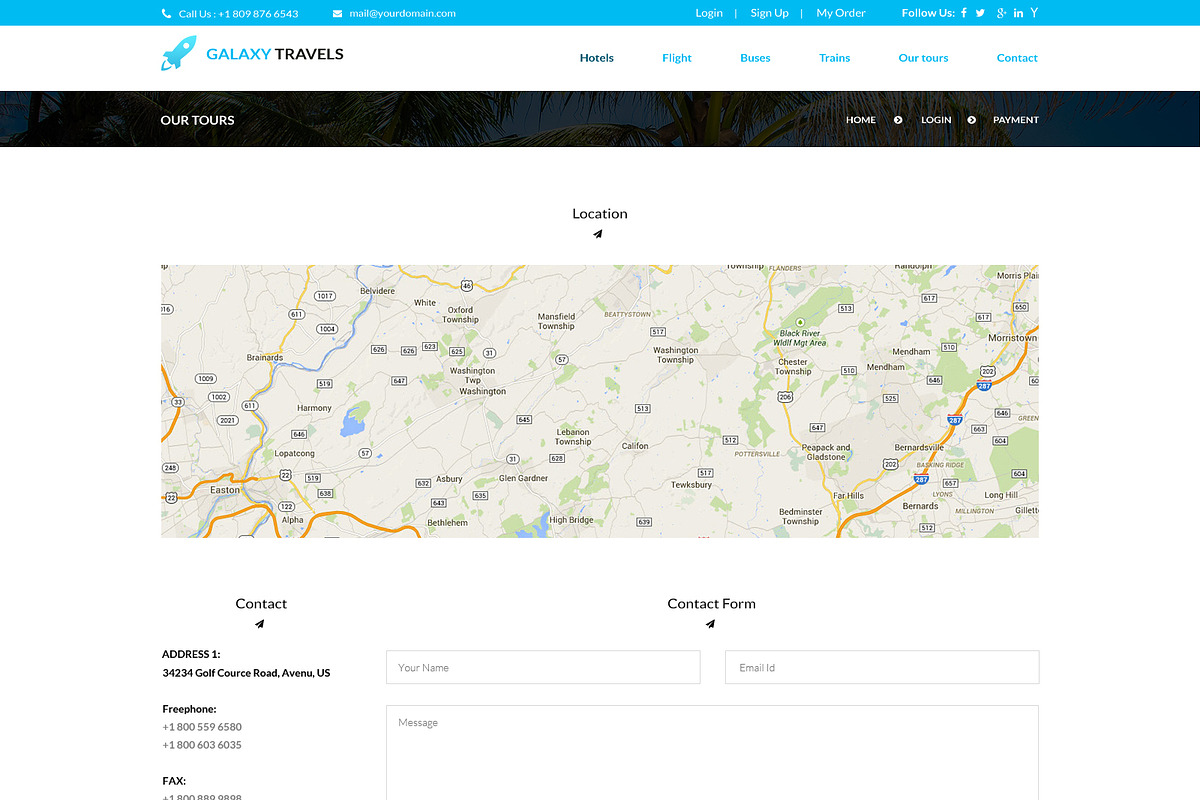Screen dimensions: 1200x800
Task: Click the address 34234 Golf Cource Road
Action: click(x=246, y=673)
